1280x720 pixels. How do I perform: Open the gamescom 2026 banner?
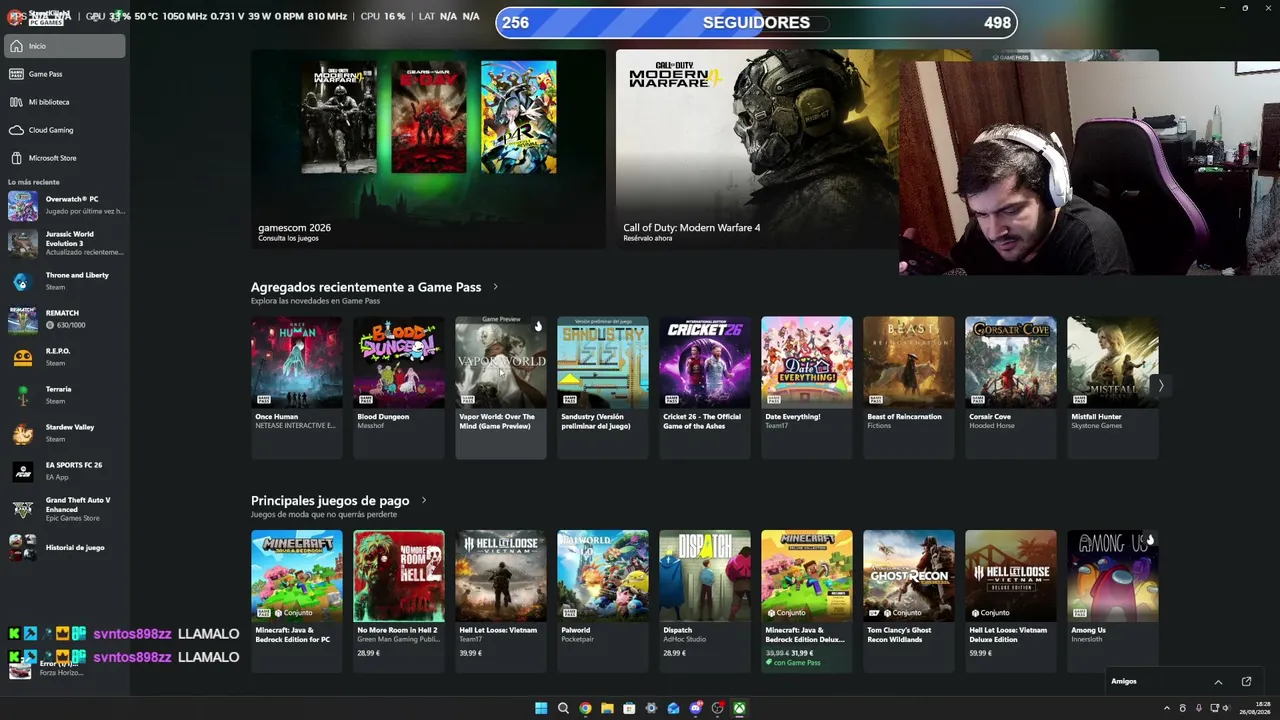[x=428, y=149]
